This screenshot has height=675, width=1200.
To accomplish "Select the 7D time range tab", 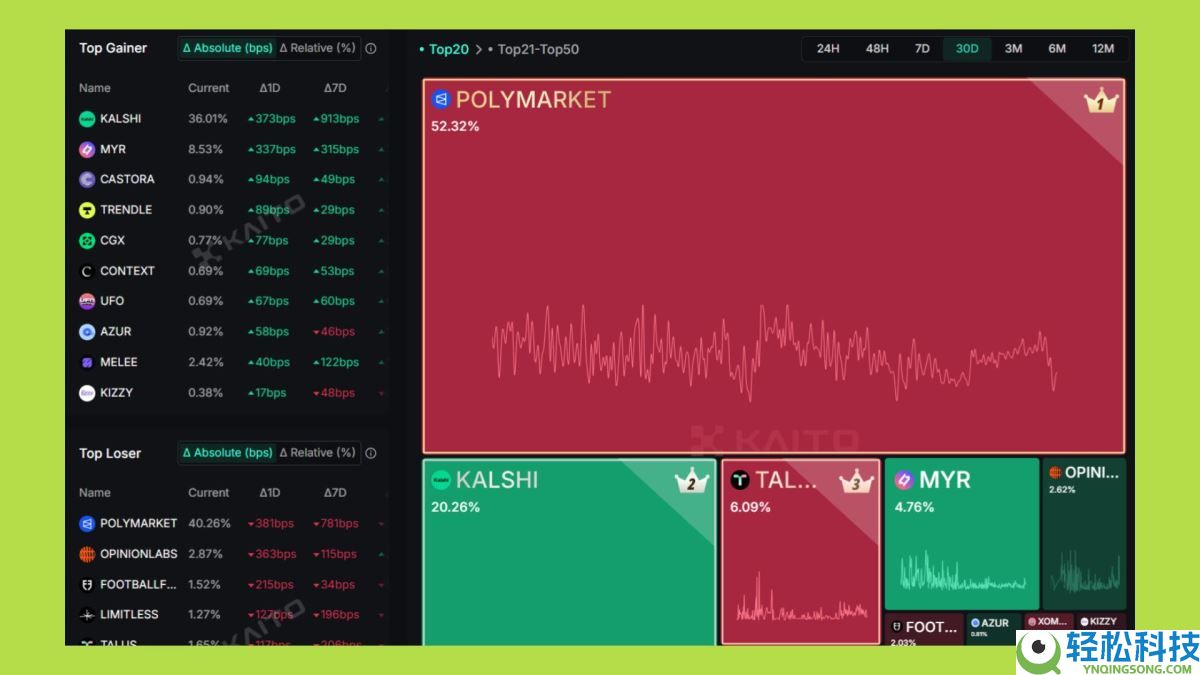I will tap(922, 49).
